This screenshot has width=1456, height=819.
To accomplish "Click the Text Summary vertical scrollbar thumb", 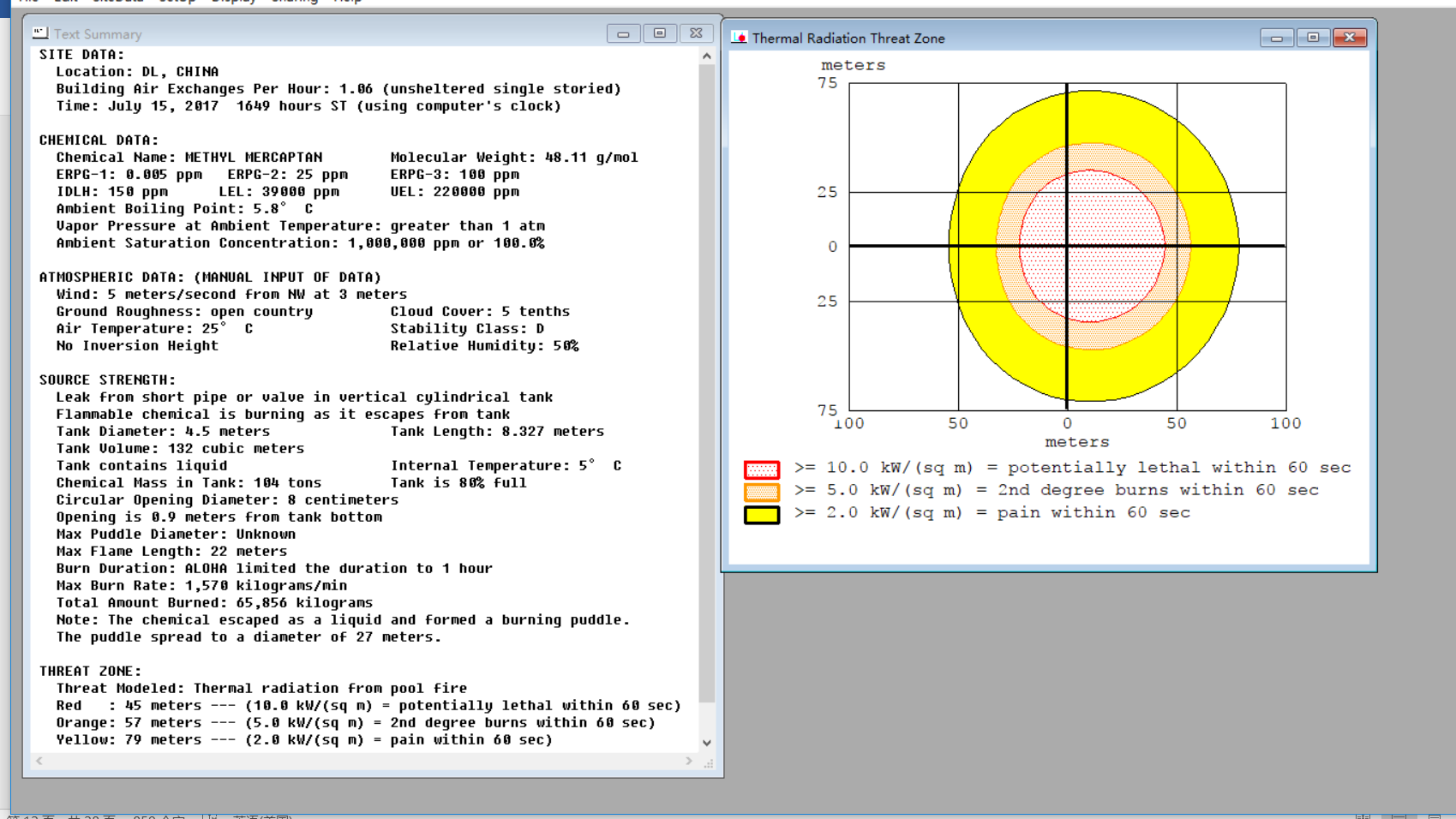I will pos(706,384).
